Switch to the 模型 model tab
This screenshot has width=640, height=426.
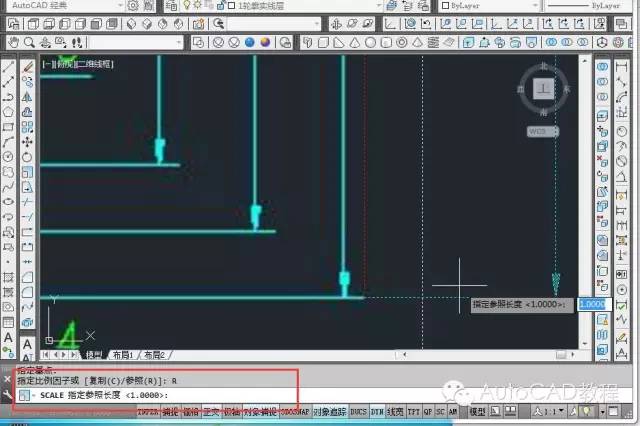point(94,355)
